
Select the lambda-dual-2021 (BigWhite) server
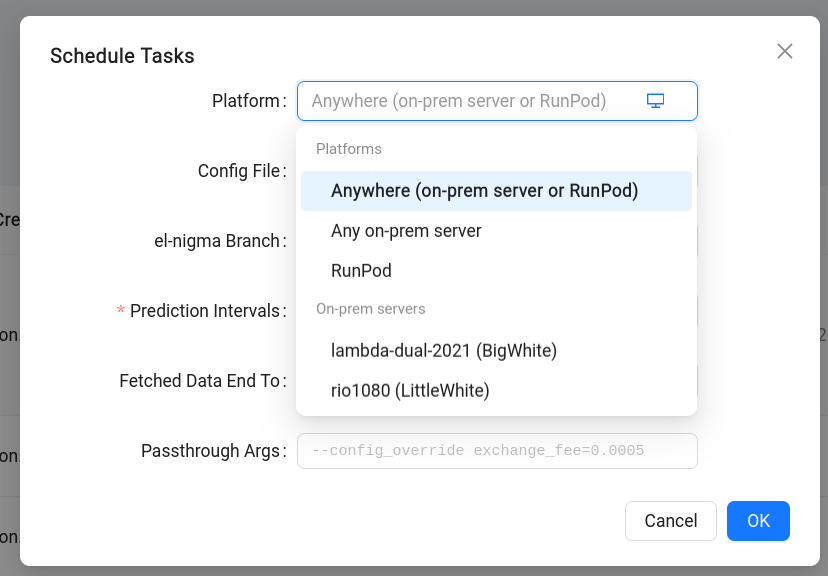444,350
